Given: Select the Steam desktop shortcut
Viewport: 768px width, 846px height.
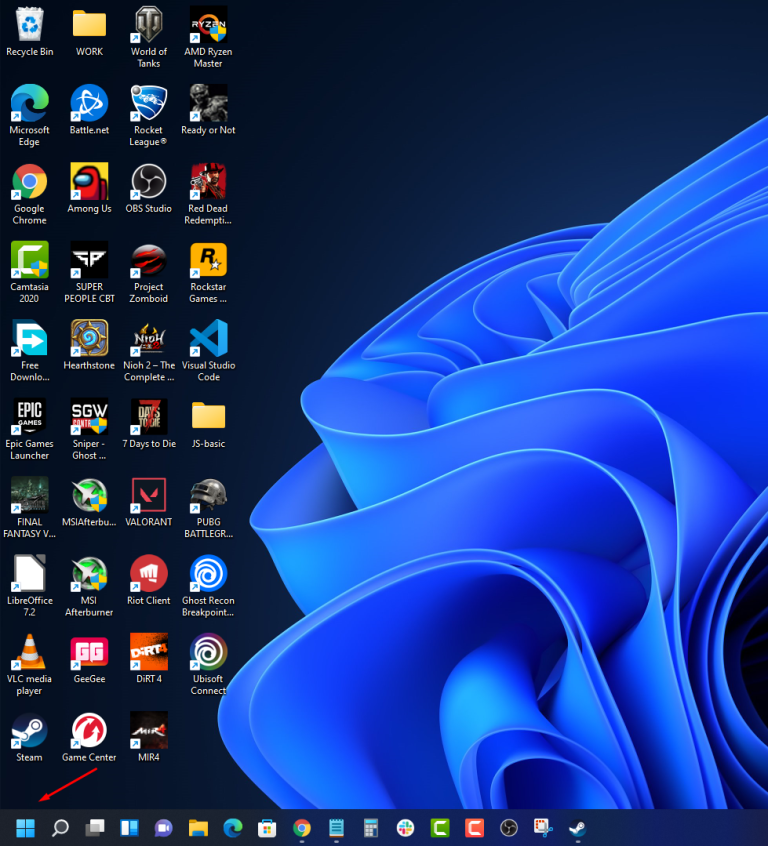Looking at the screenshot, I should 30,737.
